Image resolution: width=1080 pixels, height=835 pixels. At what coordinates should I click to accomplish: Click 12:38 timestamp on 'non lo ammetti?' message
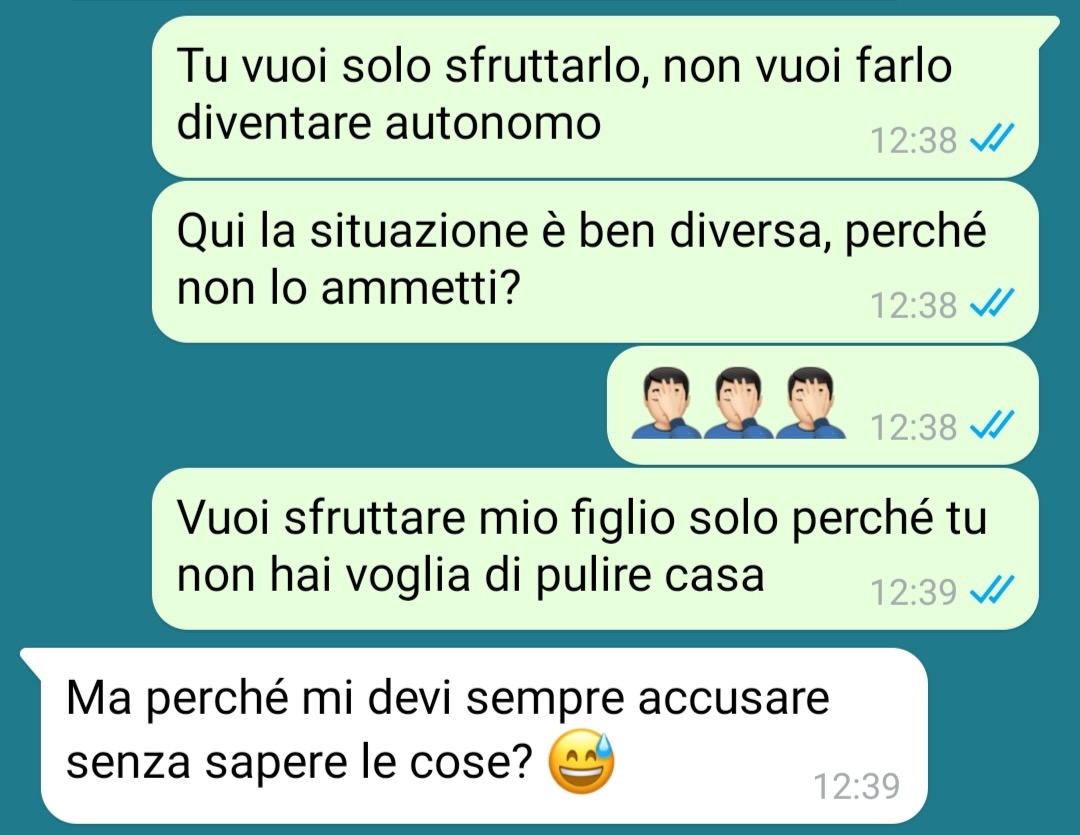pos(913,304)
